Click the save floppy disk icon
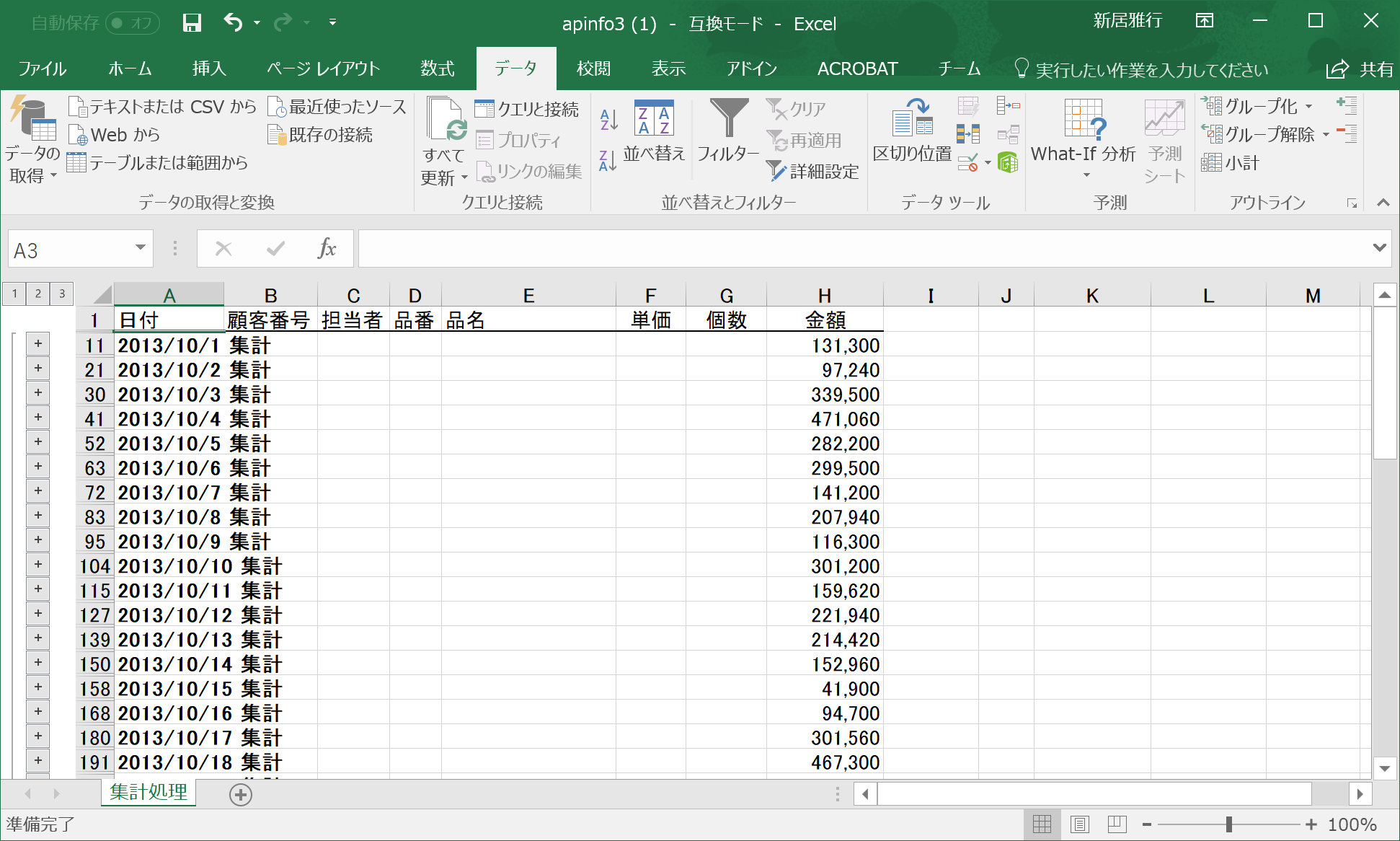This screenshot has width=1400, height=841. tap(192, 23)
